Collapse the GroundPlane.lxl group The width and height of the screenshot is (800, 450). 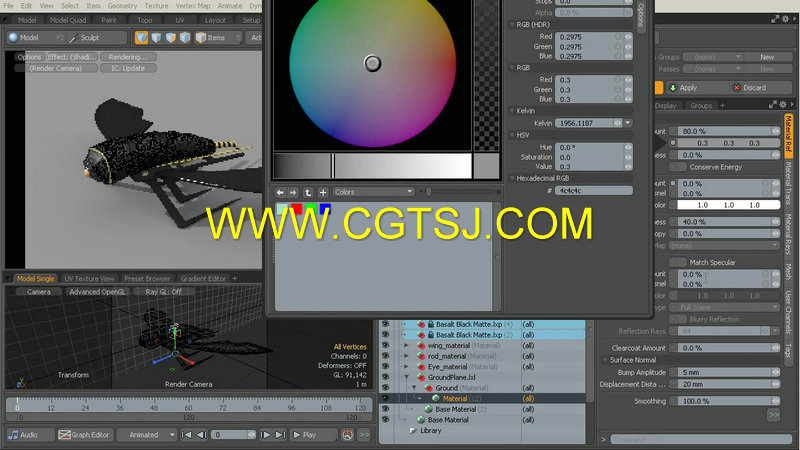(407, 377)
